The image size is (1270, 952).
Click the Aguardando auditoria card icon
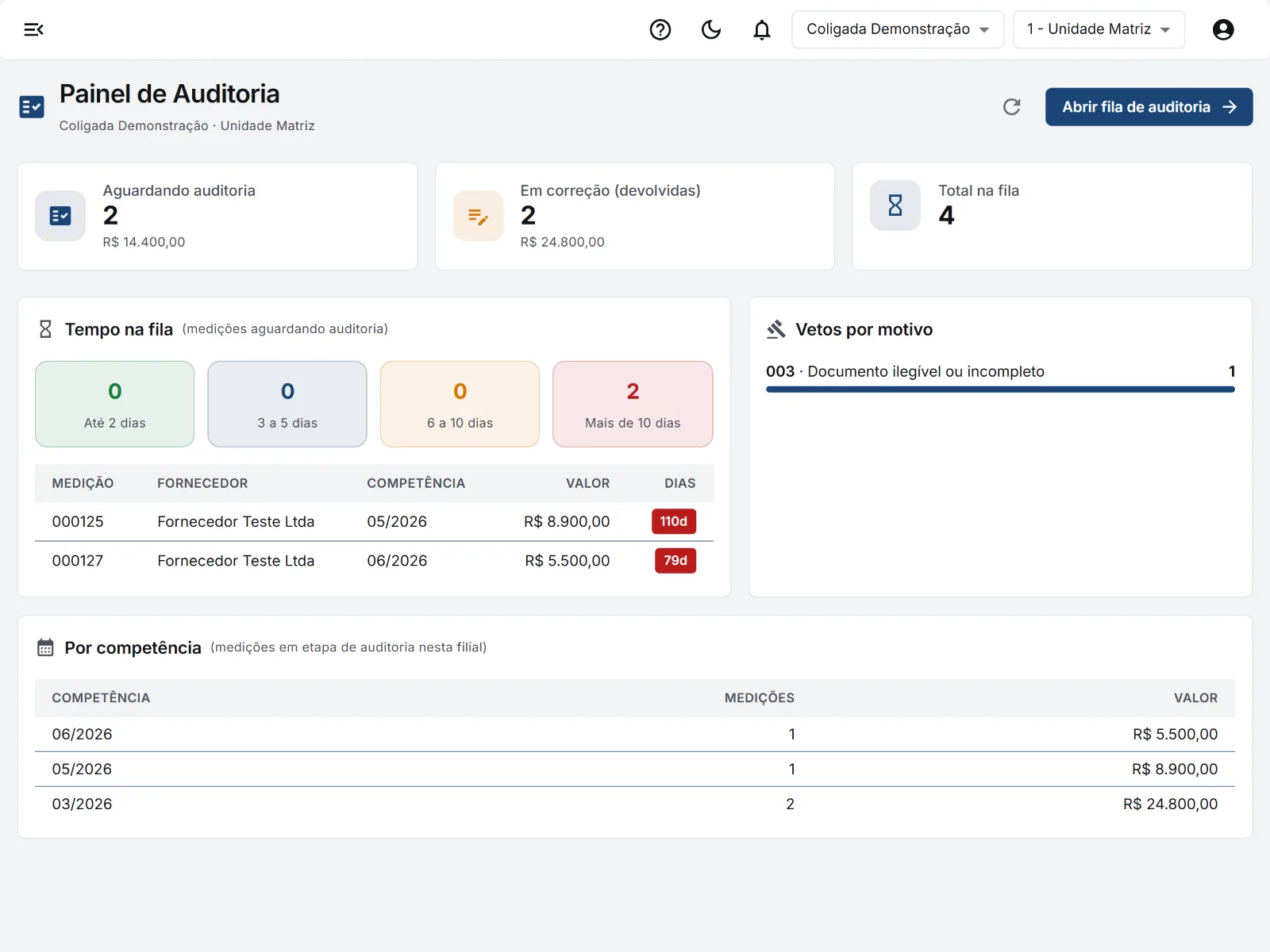pos(60,216)
